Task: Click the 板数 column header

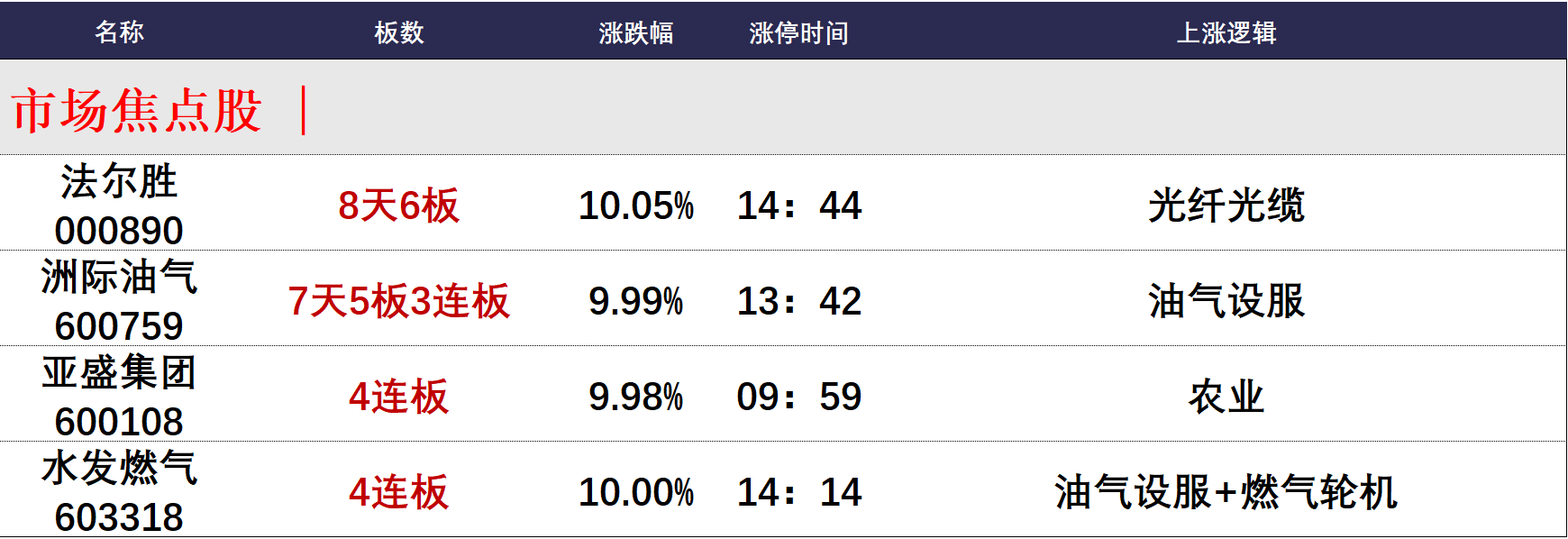Action: 398,32
